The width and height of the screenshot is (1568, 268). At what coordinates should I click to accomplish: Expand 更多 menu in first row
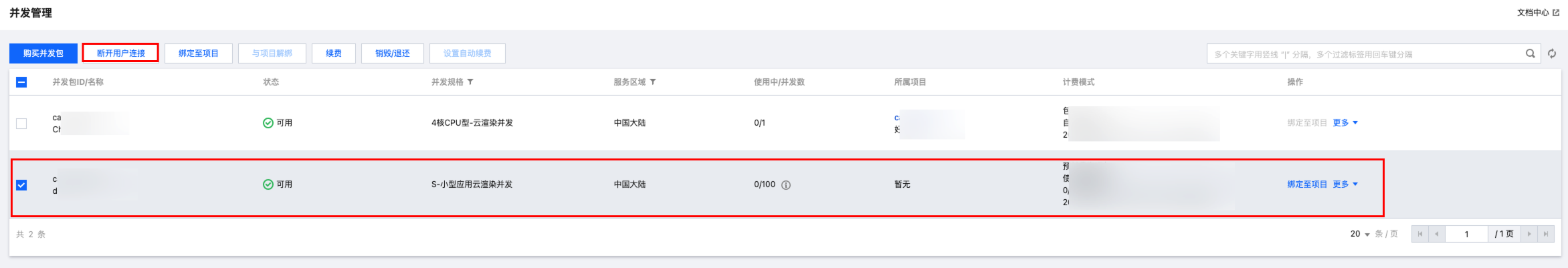click(x=1345, y=123)
